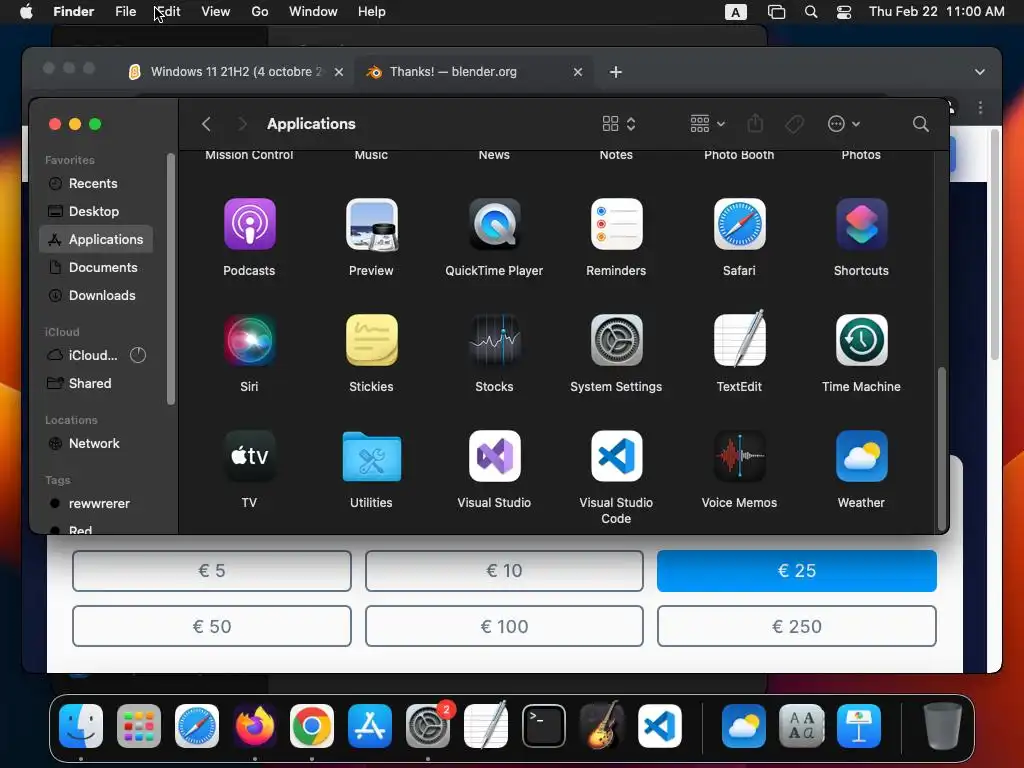Select the Shortcuts app icon
This screenshot has height=768, width=1024.
[861, 224]
